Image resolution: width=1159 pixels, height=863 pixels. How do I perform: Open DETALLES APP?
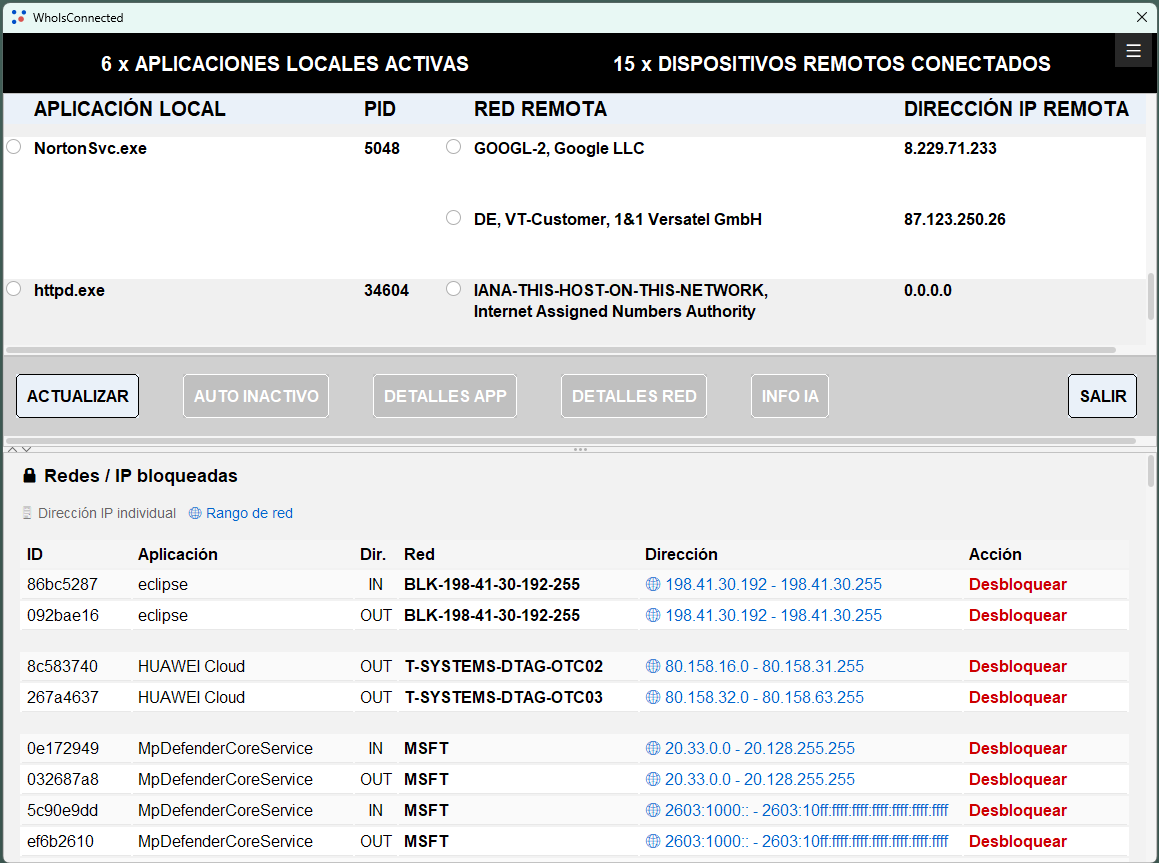click(445, 396)
